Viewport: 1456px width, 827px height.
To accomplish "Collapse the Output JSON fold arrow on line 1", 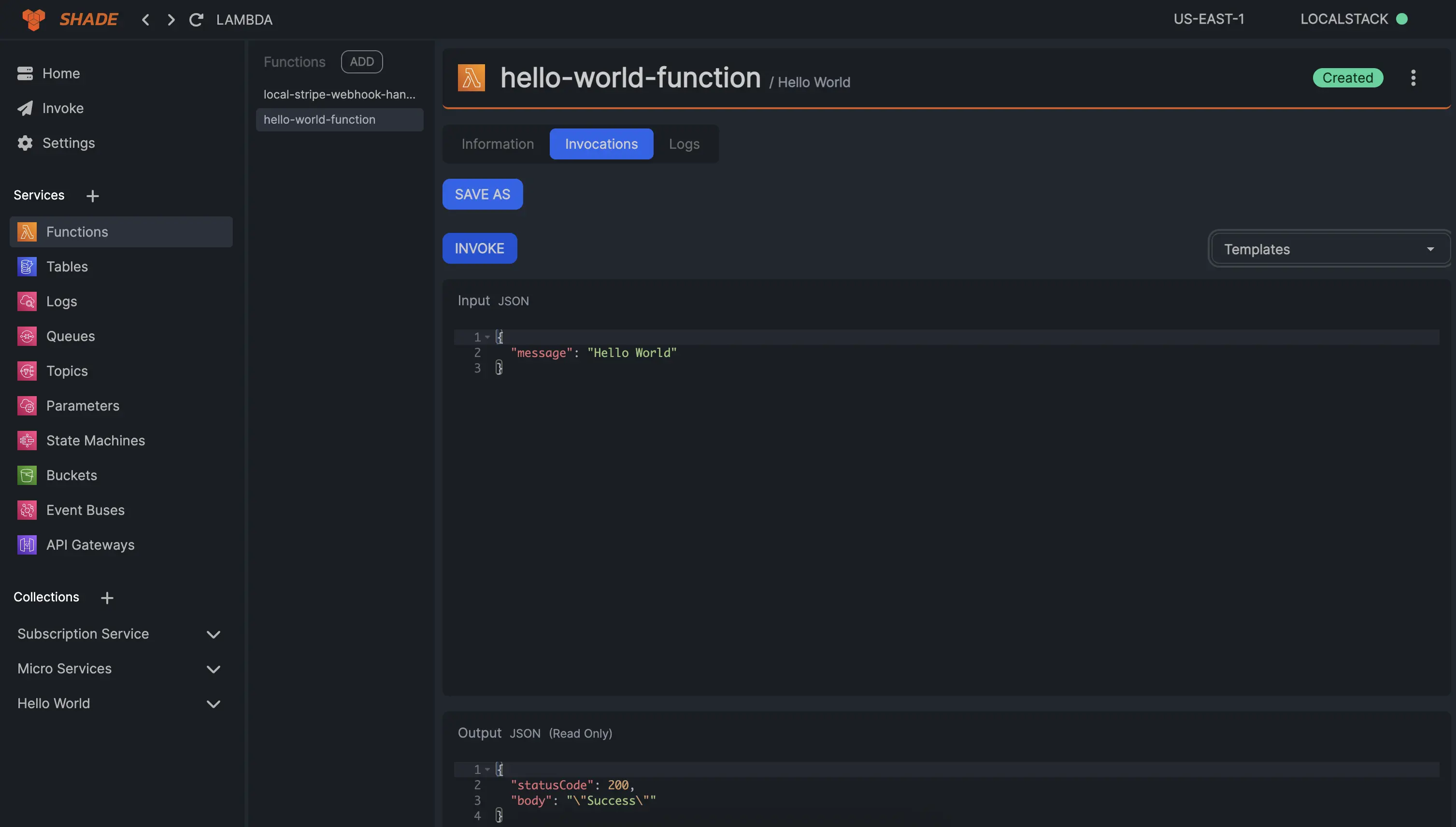I will (x=487, y=769).
